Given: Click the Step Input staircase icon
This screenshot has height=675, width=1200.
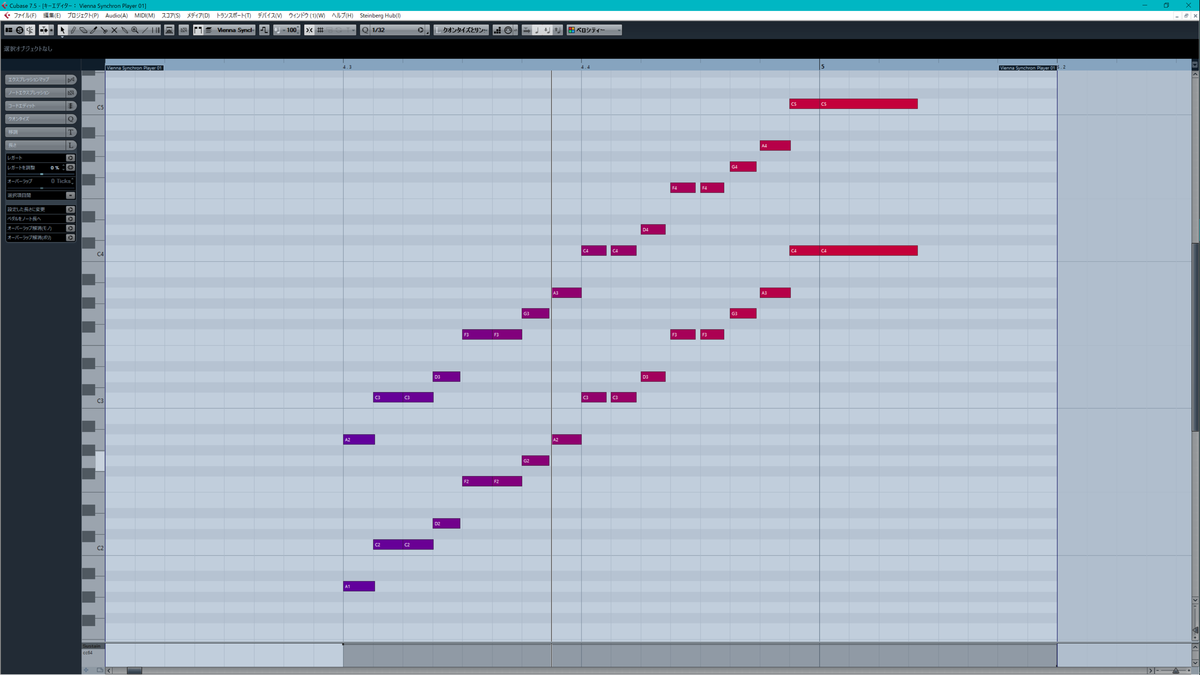Looking at the screenshot, I should tap(497, 30).
